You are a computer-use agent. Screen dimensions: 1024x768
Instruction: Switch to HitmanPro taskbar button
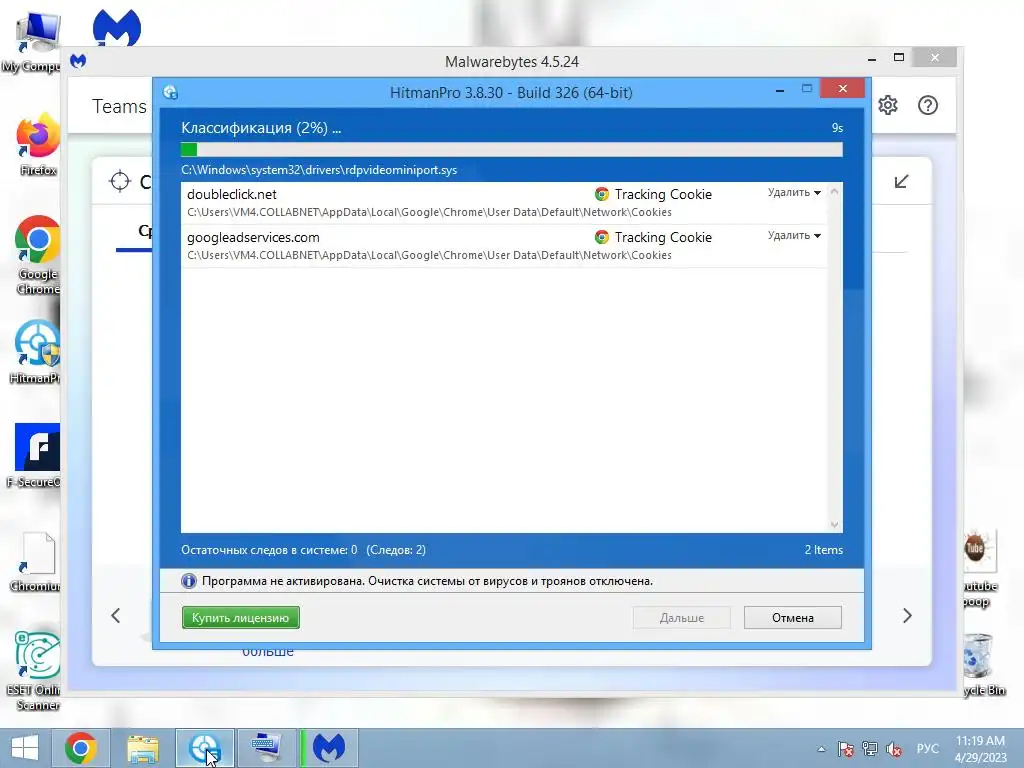(204, 748)
